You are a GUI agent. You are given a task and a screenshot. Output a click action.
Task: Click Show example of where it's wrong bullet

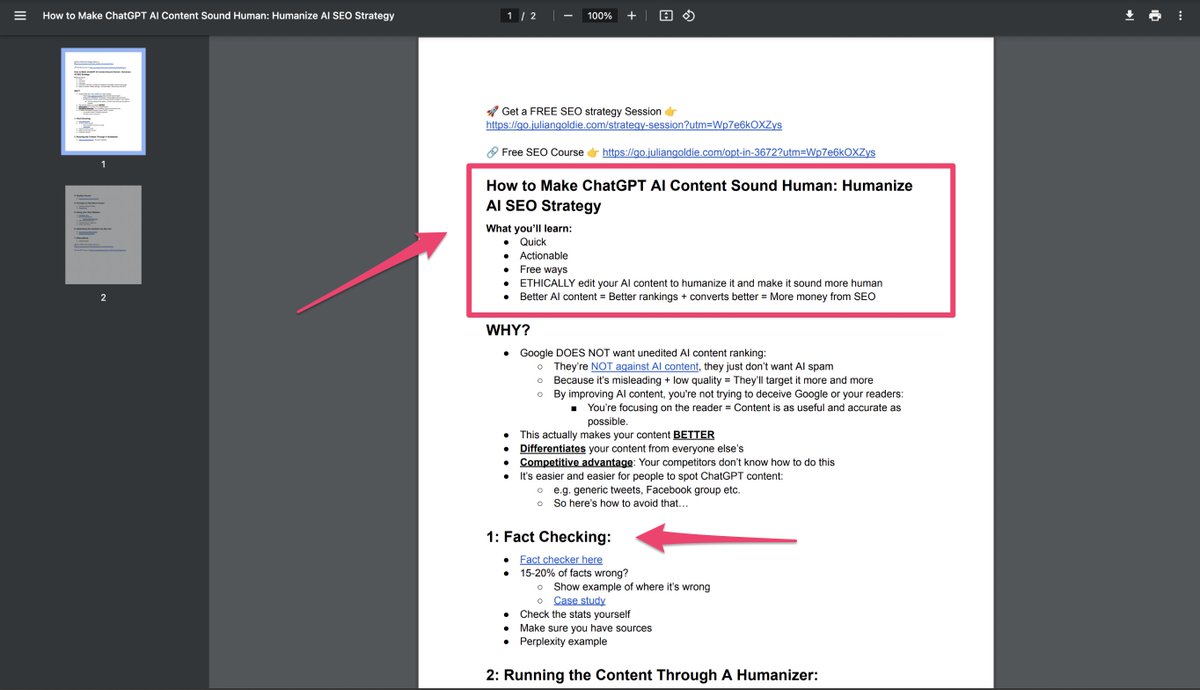pos(632,587)
